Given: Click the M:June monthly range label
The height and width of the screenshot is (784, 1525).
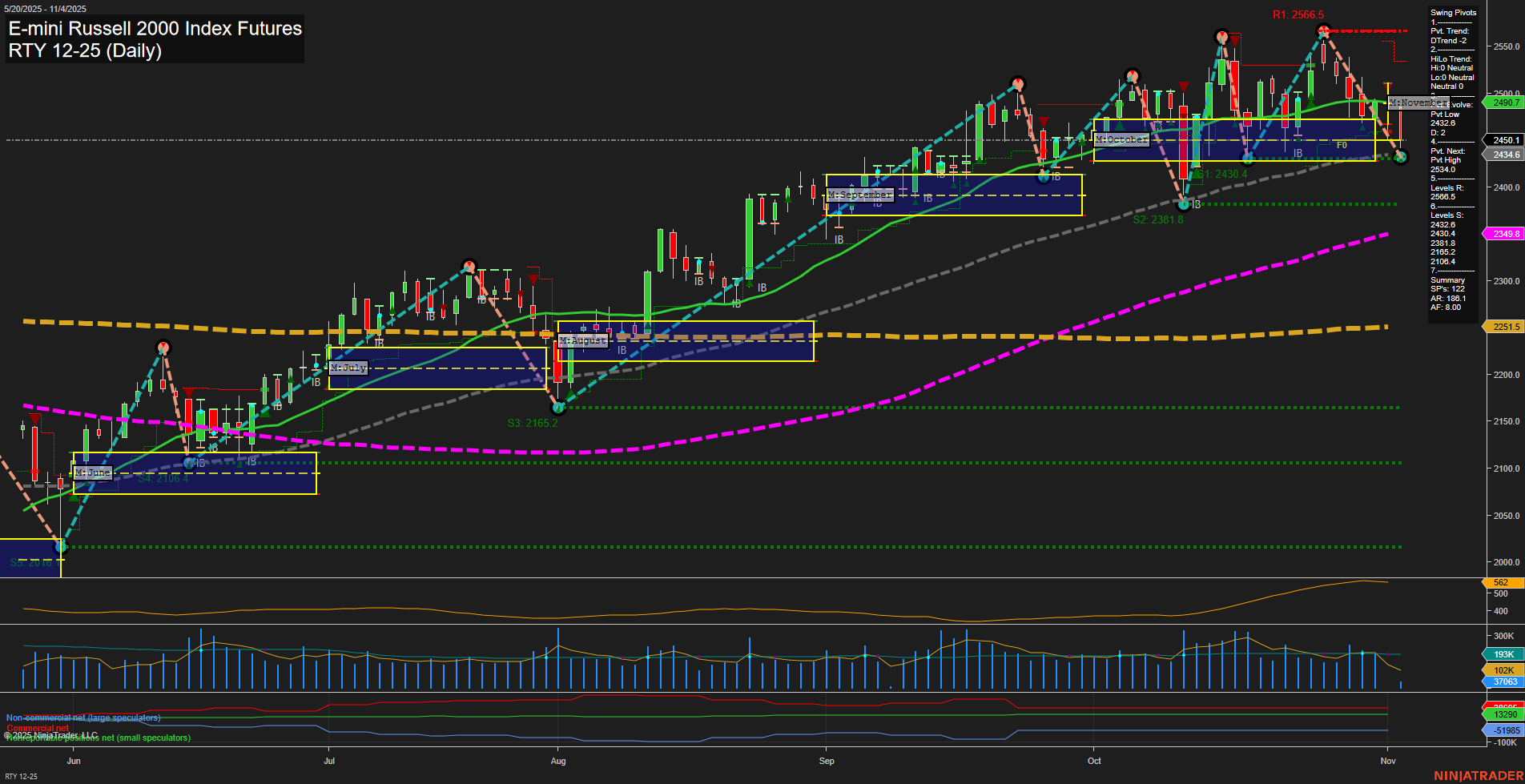Looking at the screenshot, I should [x=93, y=472].
